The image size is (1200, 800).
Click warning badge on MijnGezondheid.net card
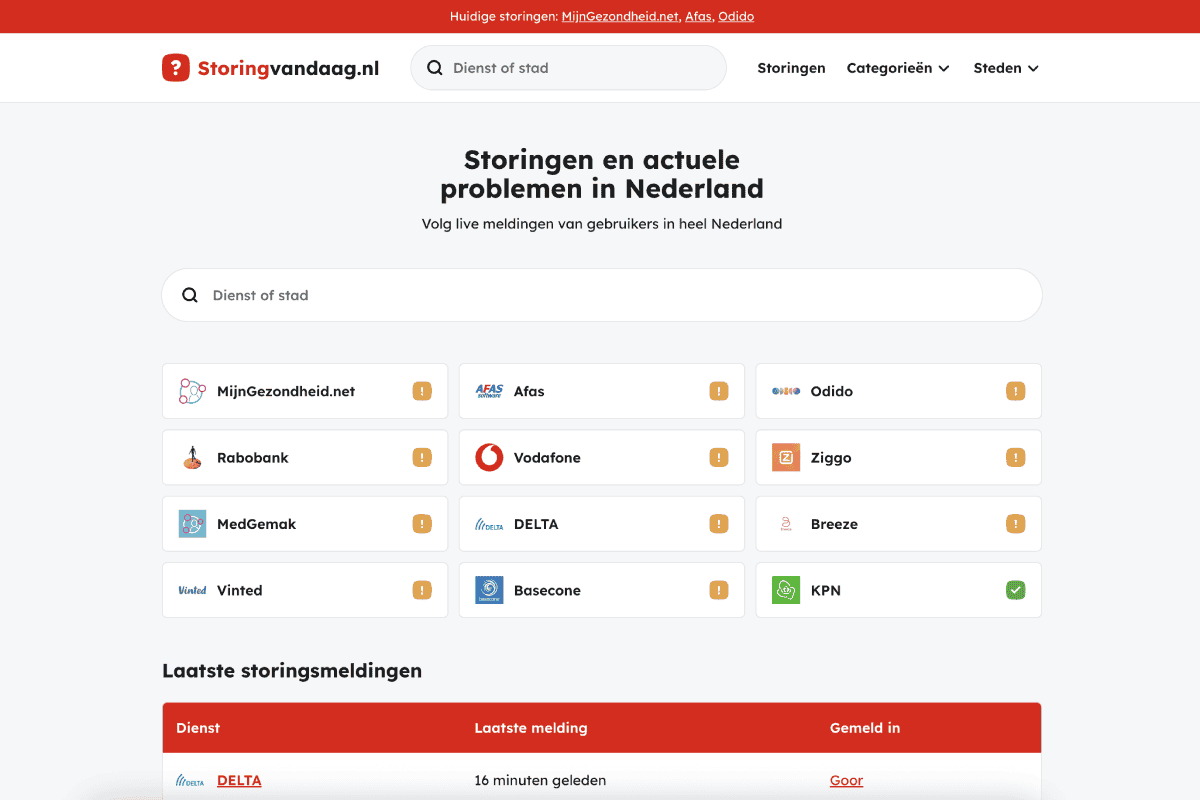[x=422, y=391]
